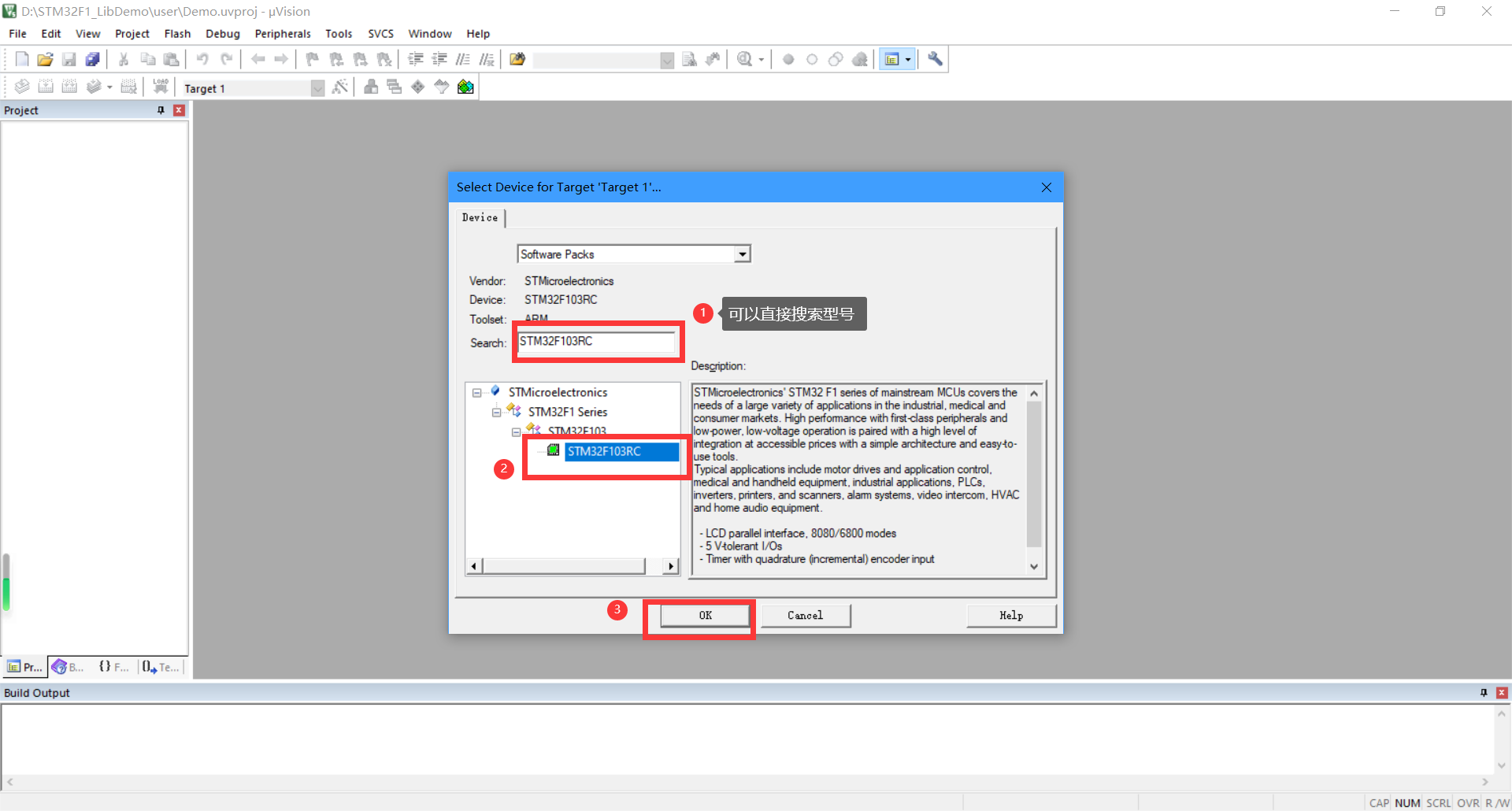Viewport: 1512px width, 811px height.
Task: Click OK to confirm device
Action: click(x=705, y=616)
